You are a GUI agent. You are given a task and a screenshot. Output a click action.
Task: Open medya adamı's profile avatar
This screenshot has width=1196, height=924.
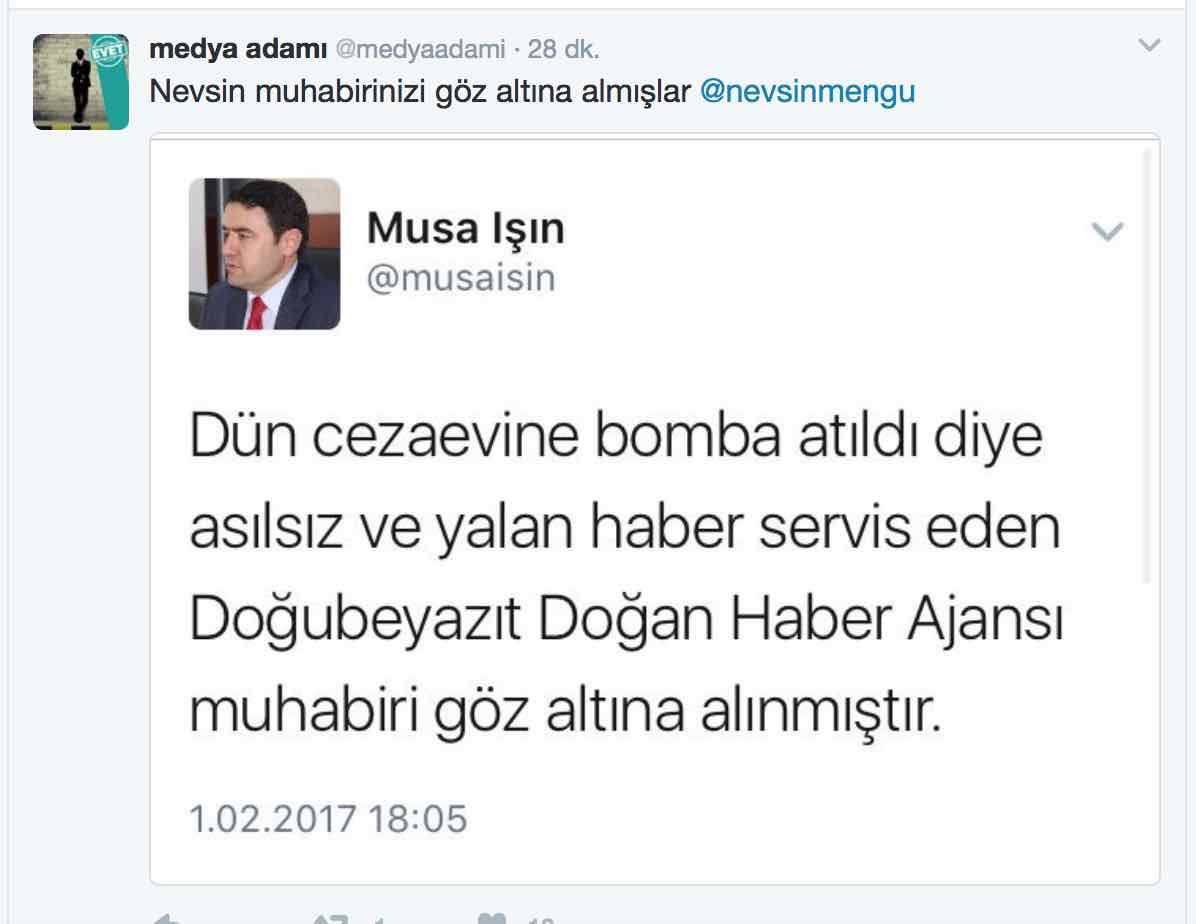click(x=81, y=82)
